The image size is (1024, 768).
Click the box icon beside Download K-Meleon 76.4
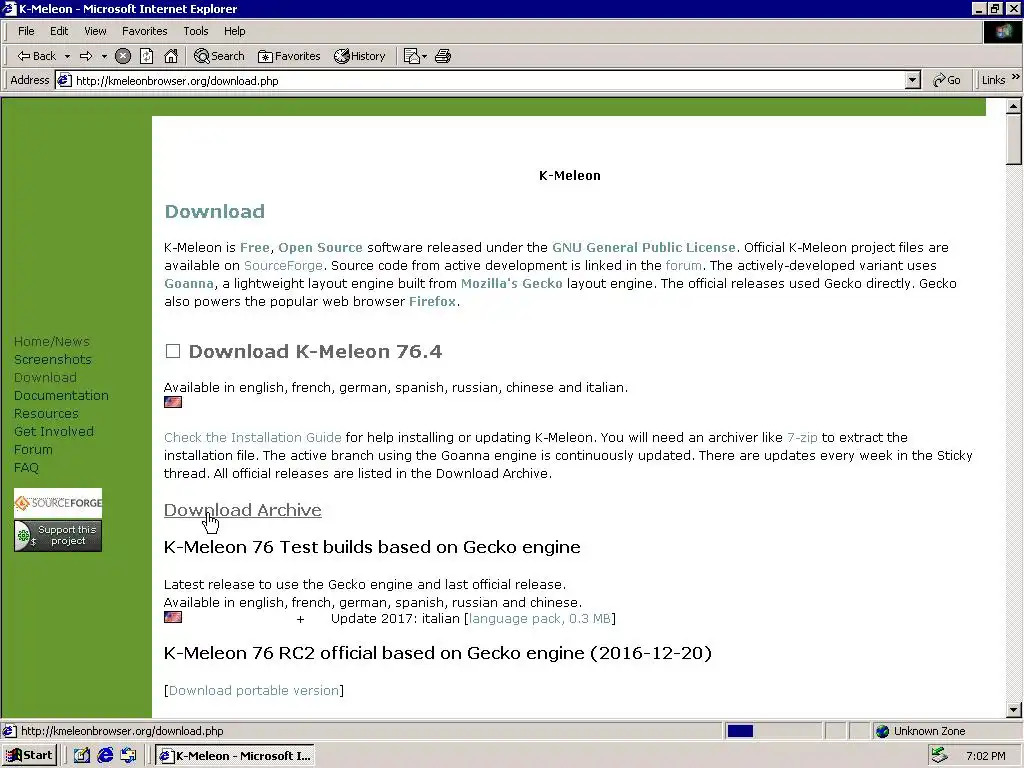coord(173,351)
